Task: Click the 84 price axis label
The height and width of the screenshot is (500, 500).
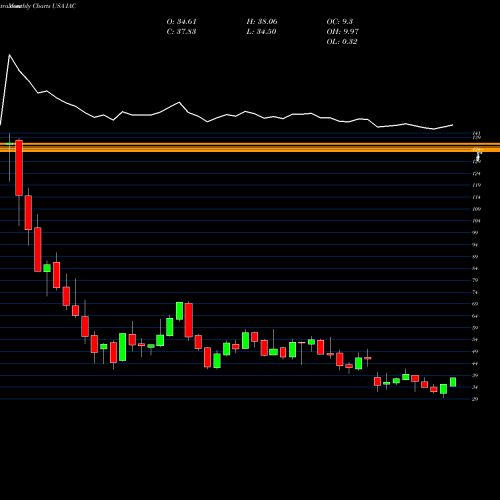Action: click(475, 269)
